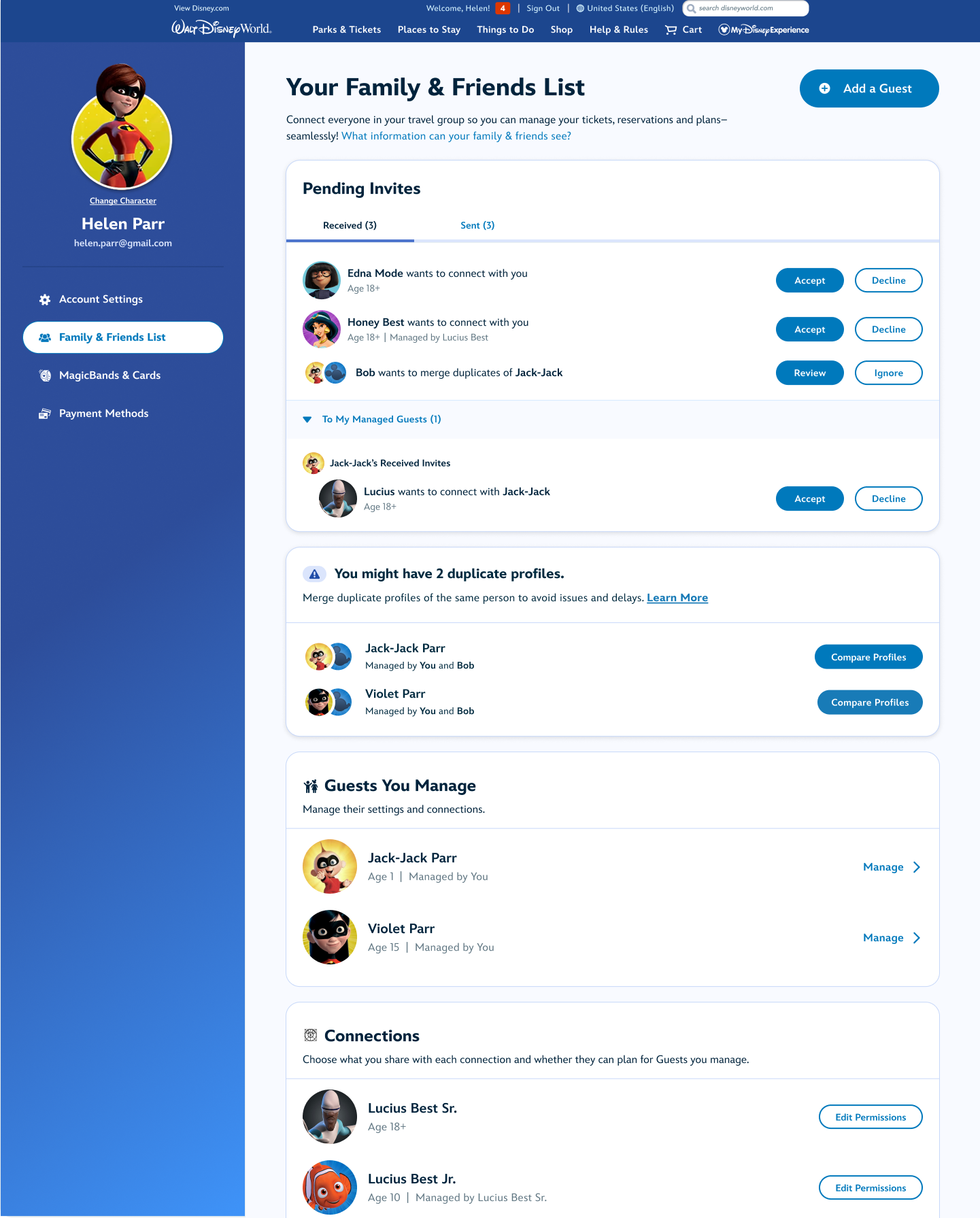Screen dimensions: 980x1218
Task: Click the My Disney Experience logo
Action: tap(764, 30)
